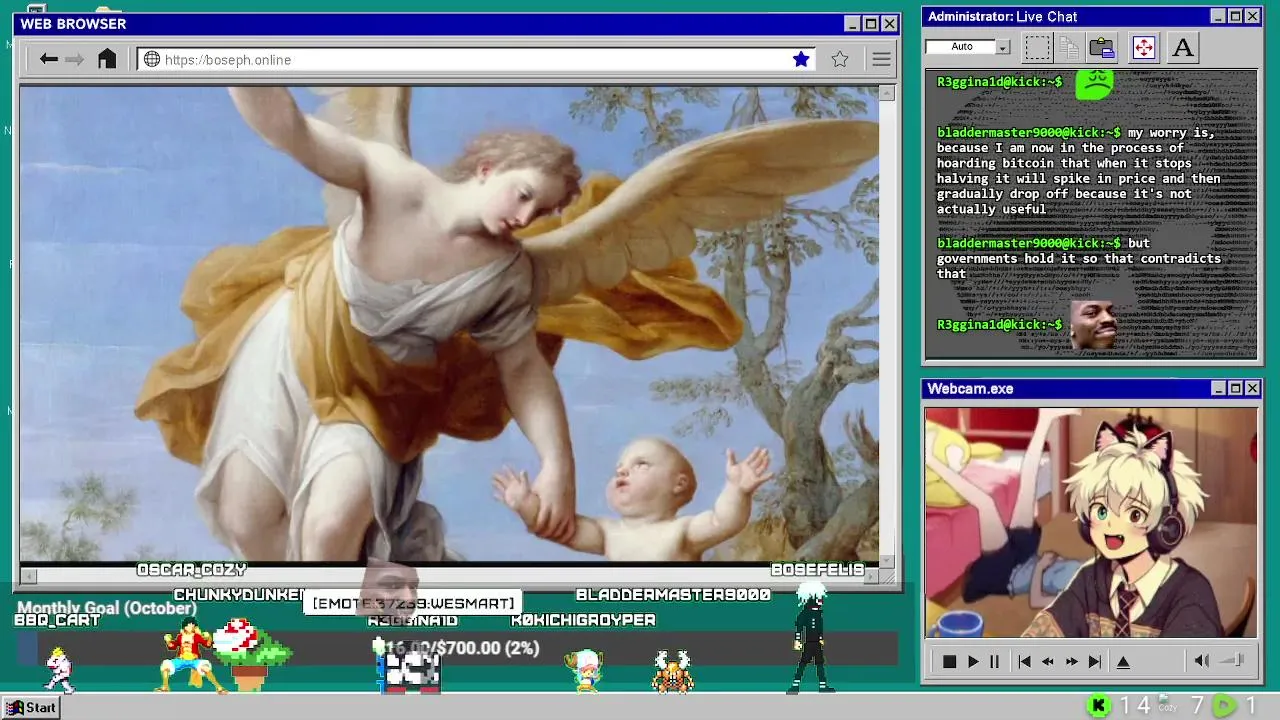This screenshot has height=720, width=1280.
Task: Click the filled blue bookmark star
Action: pos(801,59)
